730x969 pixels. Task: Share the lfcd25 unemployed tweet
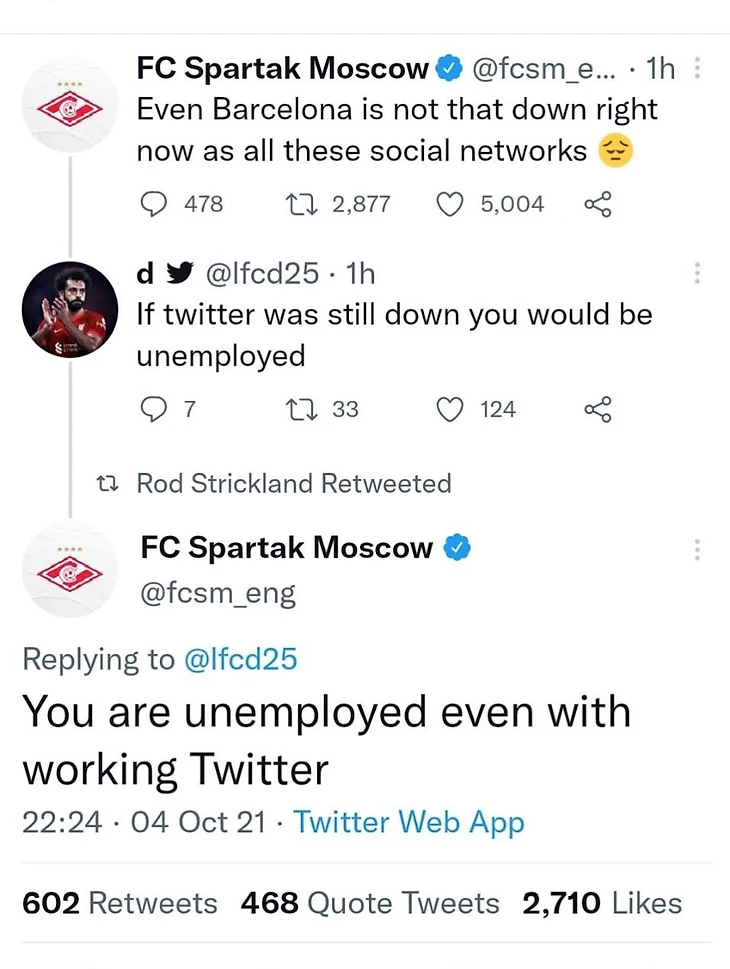(597, 409)
